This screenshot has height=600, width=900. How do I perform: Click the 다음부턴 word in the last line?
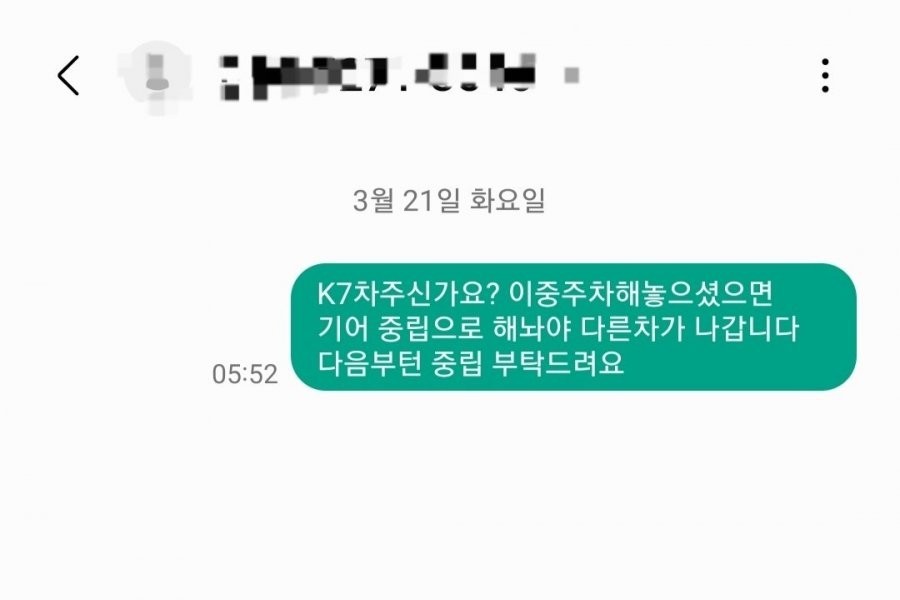pos(370,363)
